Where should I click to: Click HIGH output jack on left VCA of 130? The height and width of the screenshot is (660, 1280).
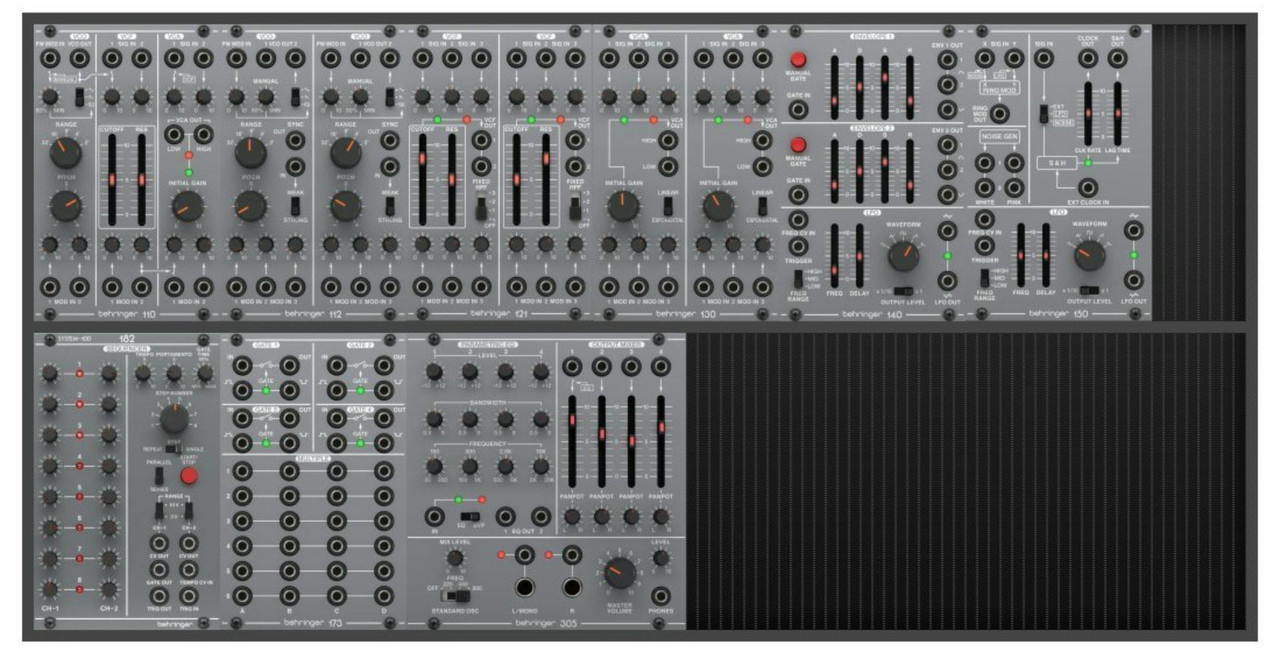667,141
